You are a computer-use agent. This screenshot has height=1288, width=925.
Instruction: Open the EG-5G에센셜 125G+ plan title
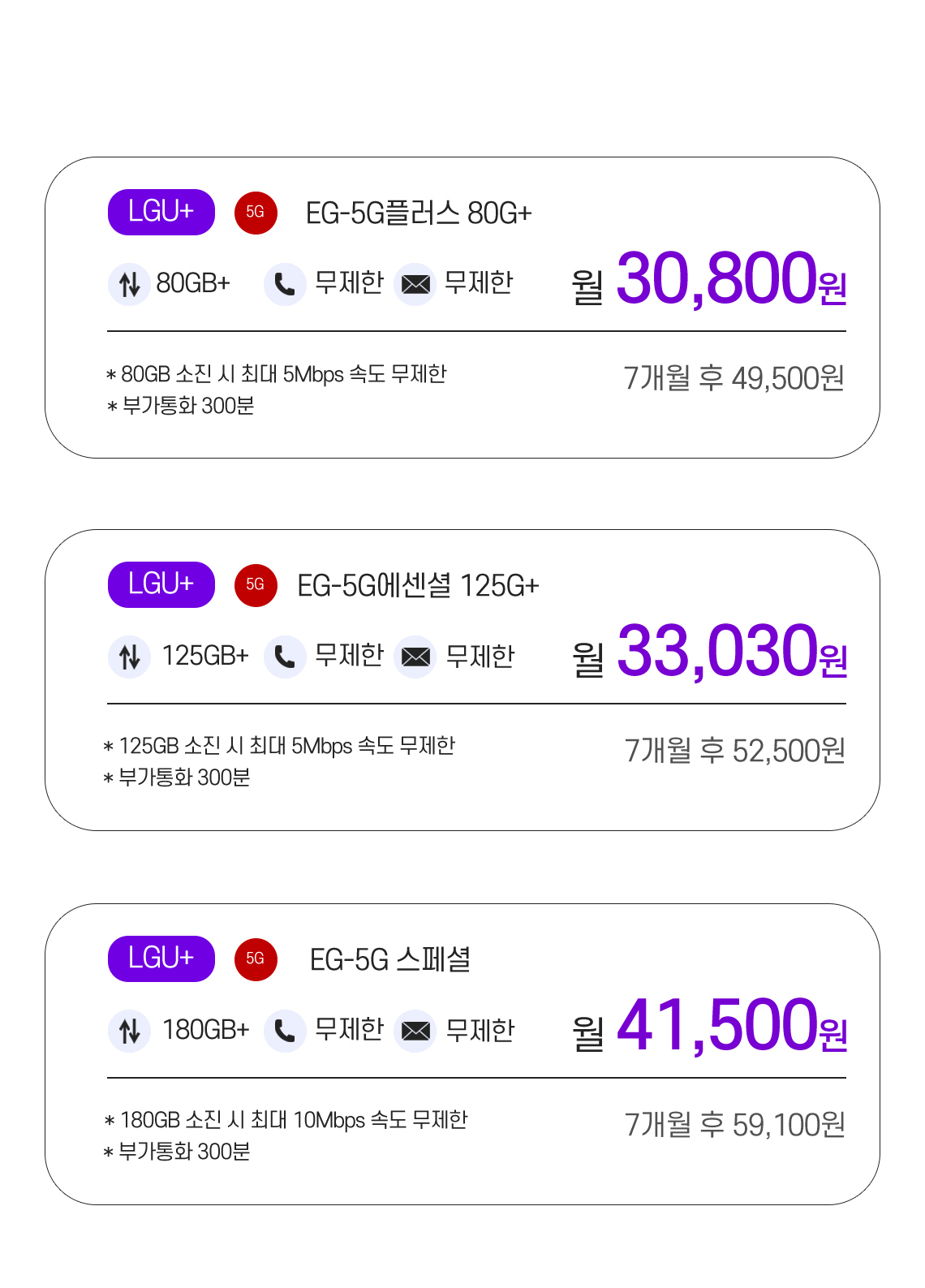(x=418, y=586)
